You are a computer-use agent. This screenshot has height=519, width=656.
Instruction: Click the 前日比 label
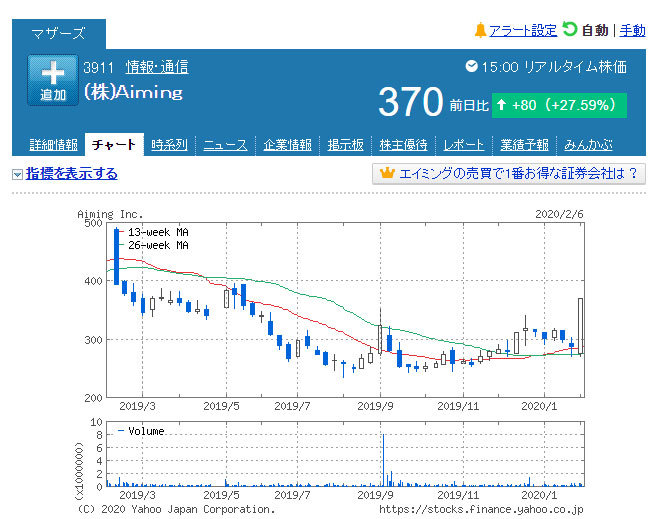(469, 105)
